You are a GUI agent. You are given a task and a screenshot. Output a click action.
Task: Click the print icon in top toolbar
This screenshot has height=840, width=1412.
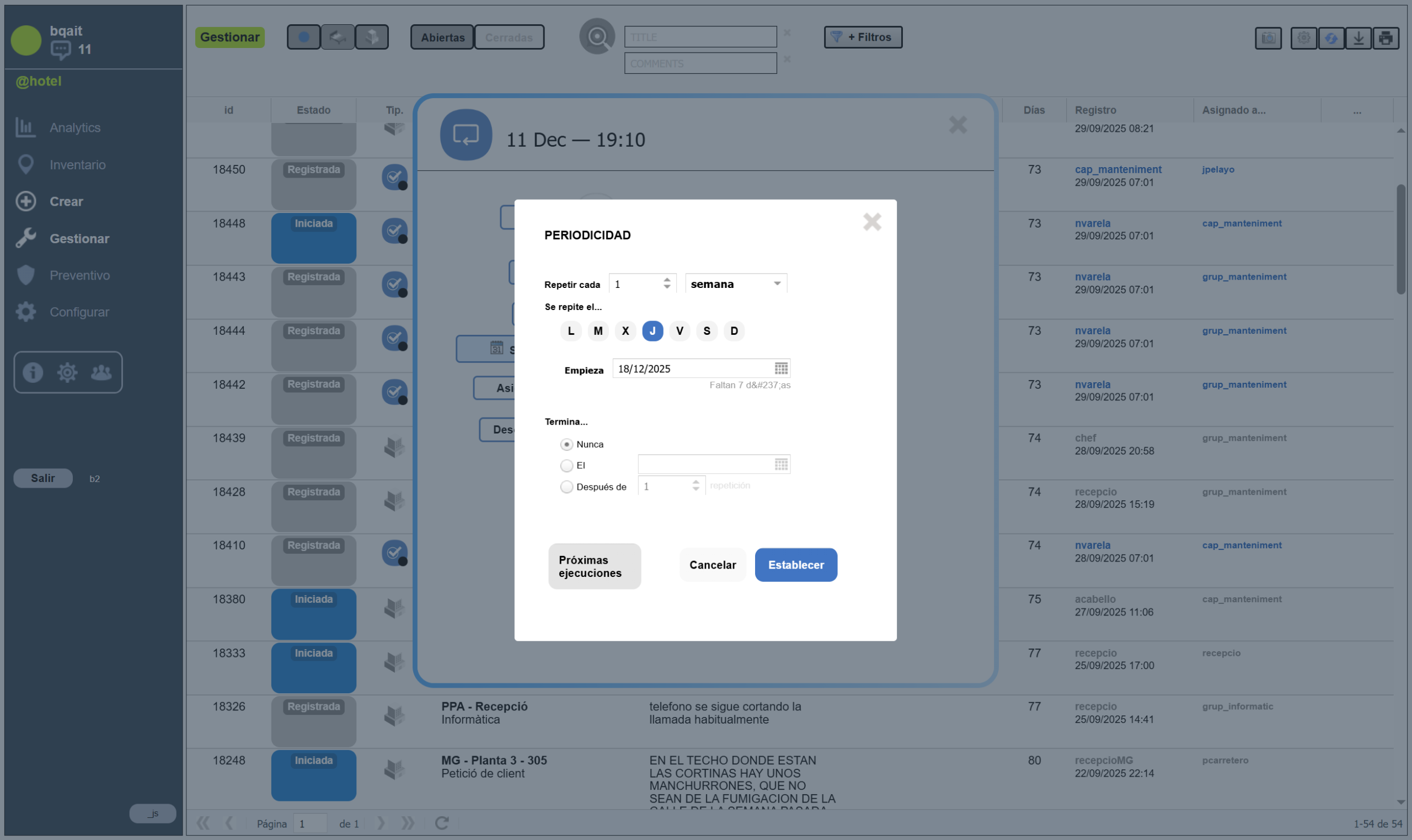1386,38
